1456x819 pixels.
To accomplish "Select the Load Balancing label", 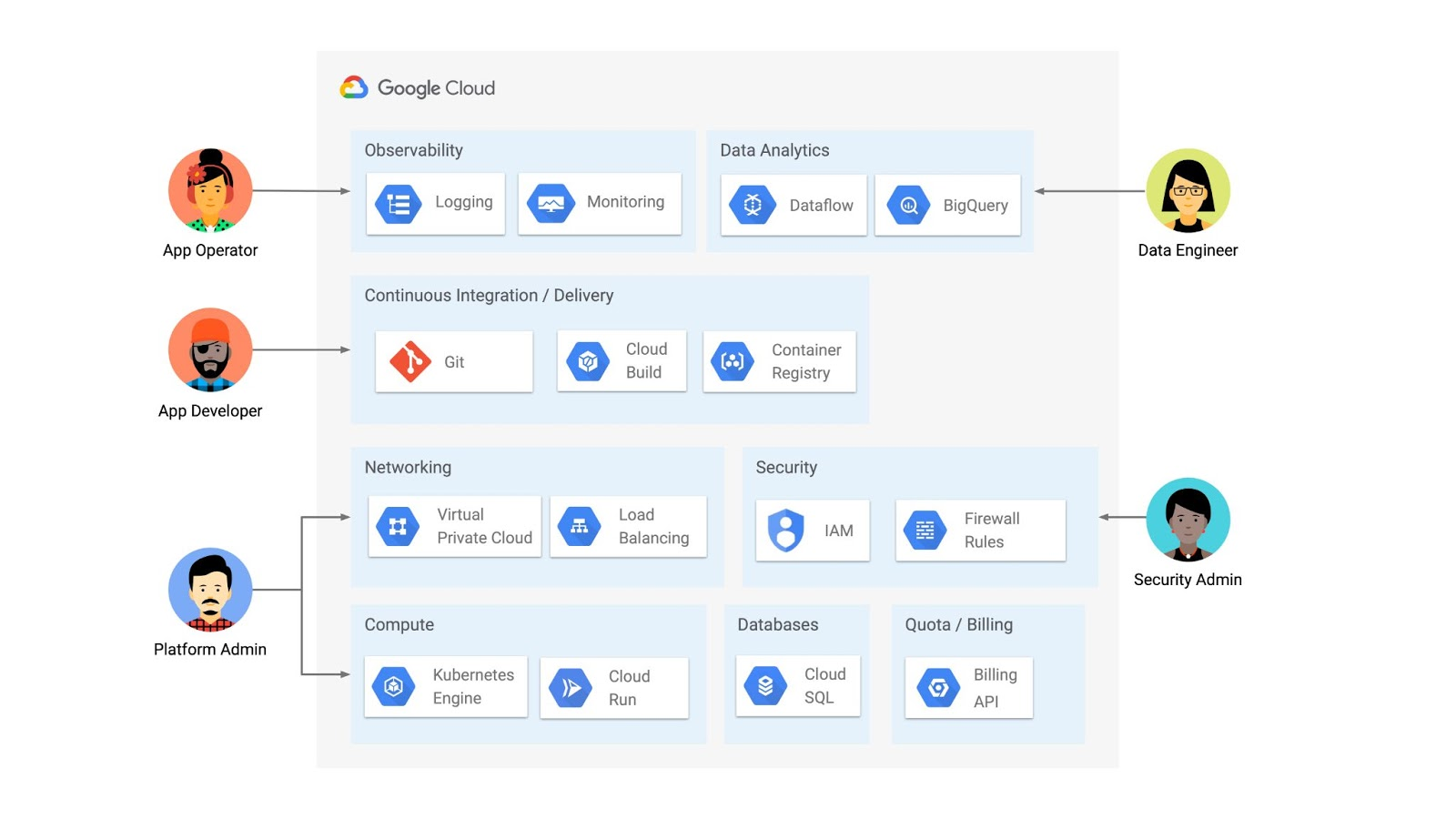I will (653, 526).
